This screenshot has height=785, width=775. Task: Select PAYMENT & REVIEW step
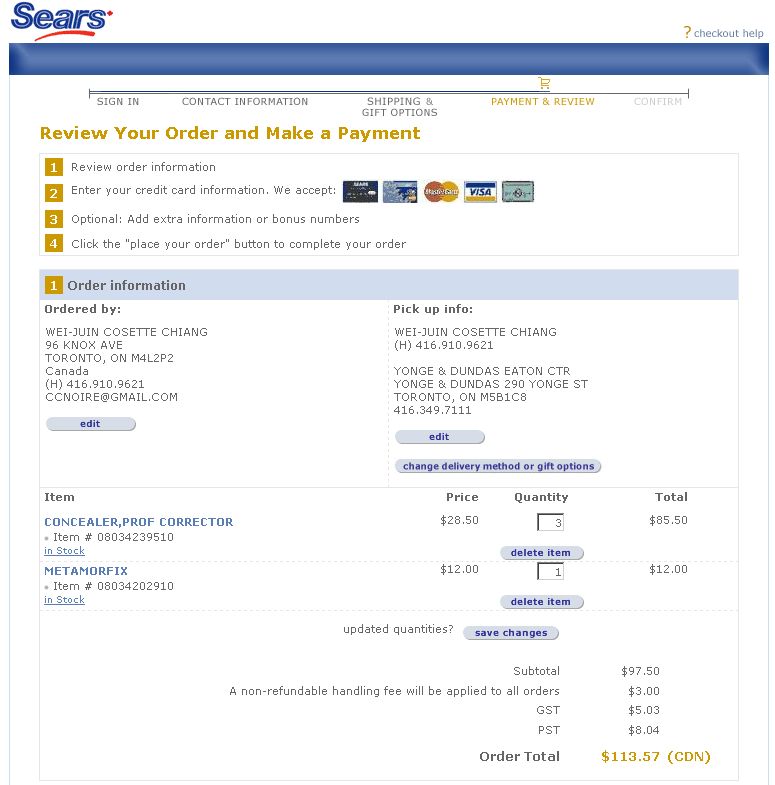543,102
